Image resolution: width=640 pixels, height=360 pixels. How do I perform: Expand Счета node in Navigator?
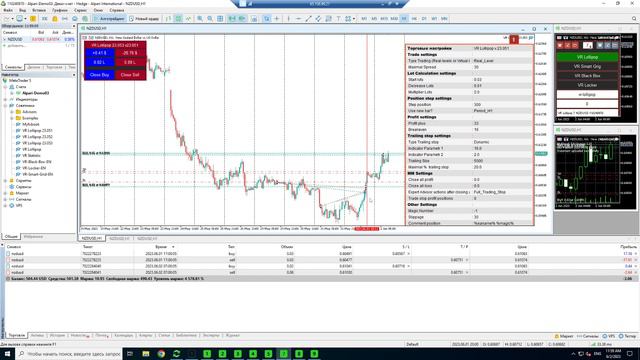[5, 87]
